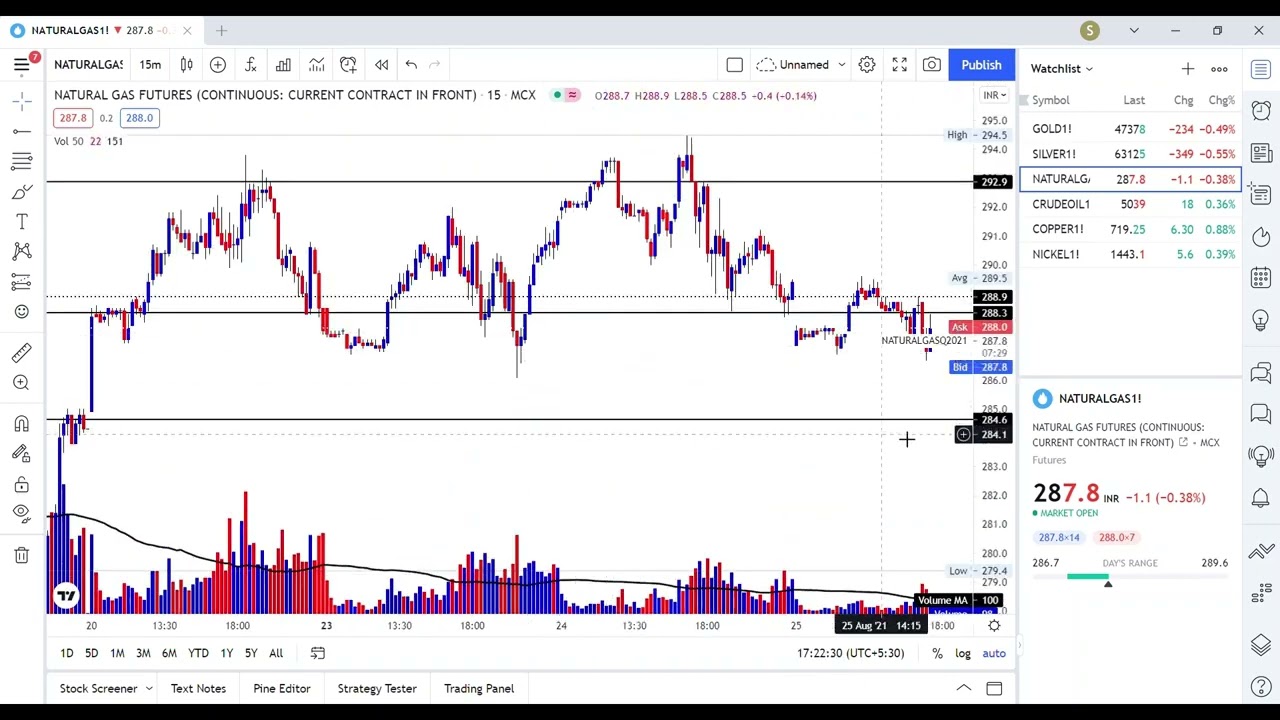
Task: Open Trading Panel tab
Action: pyautogui.click(x=479, y=688)
